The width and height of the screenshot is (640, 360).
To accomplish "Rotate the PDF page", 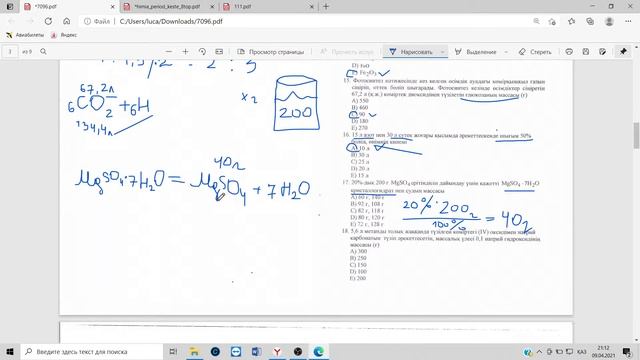I will pos(202,52).
